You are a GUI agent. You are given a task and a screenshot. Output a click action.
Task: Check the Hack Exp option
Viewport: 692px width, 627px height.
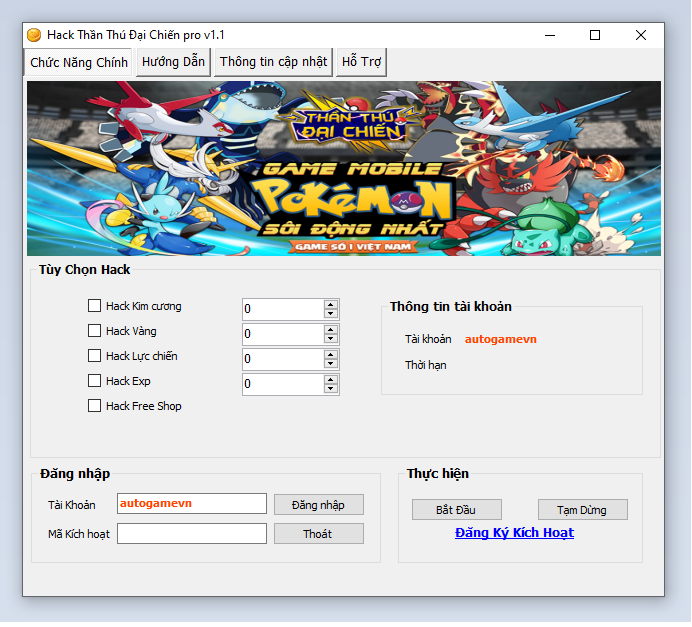pos(95,381)
